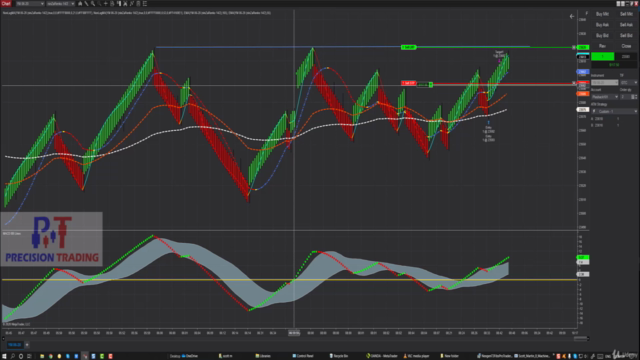Image resolution: width=640 pixels, height=360 pixels.
Task: Click the green value marker in indicator panel
Action: [583, 257]
